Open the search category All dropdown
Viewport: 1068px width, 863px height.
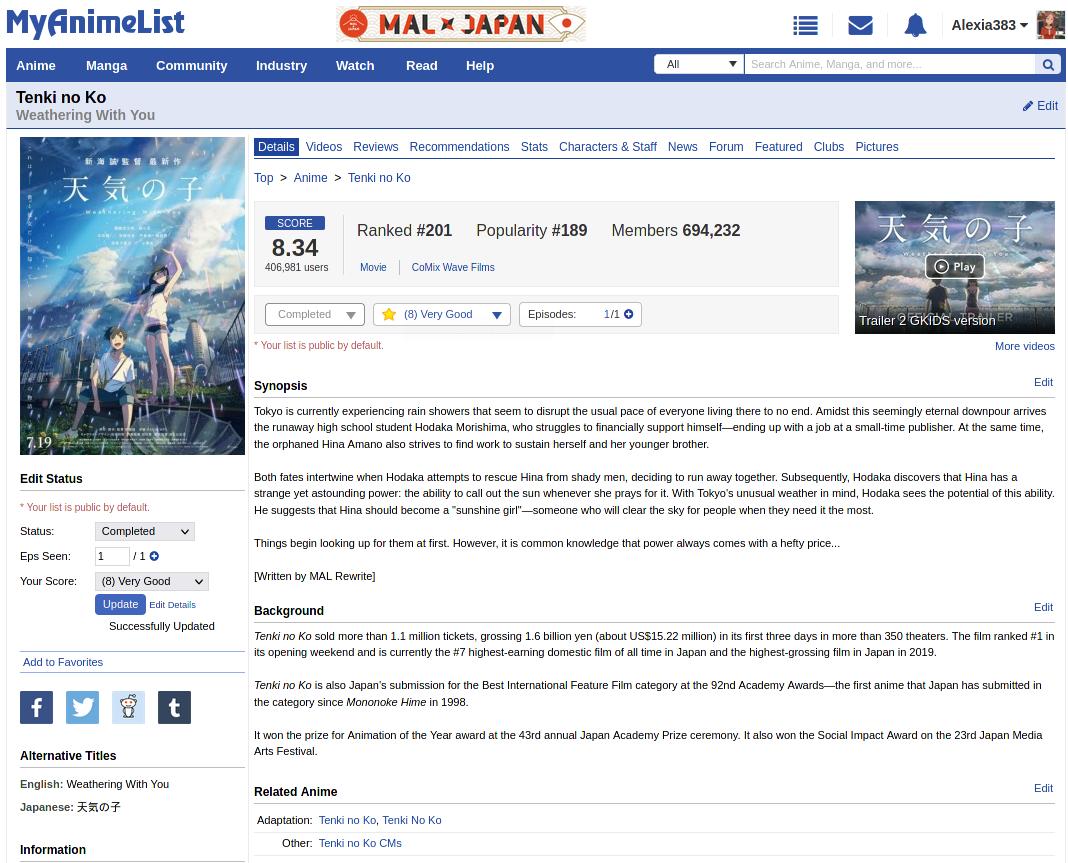[x=699, y=64]
